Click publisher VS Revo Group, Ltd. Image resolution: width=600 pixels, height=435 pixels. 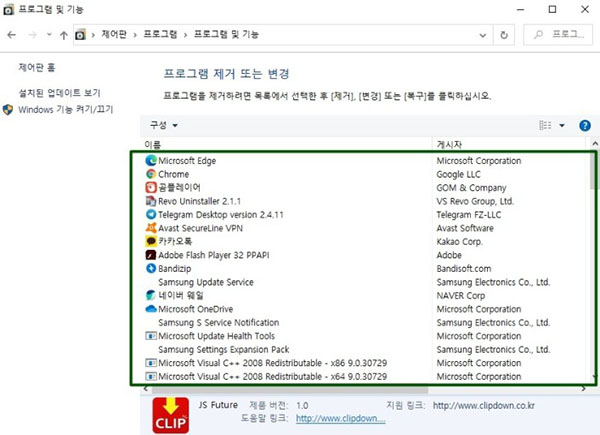click(475, 201)
